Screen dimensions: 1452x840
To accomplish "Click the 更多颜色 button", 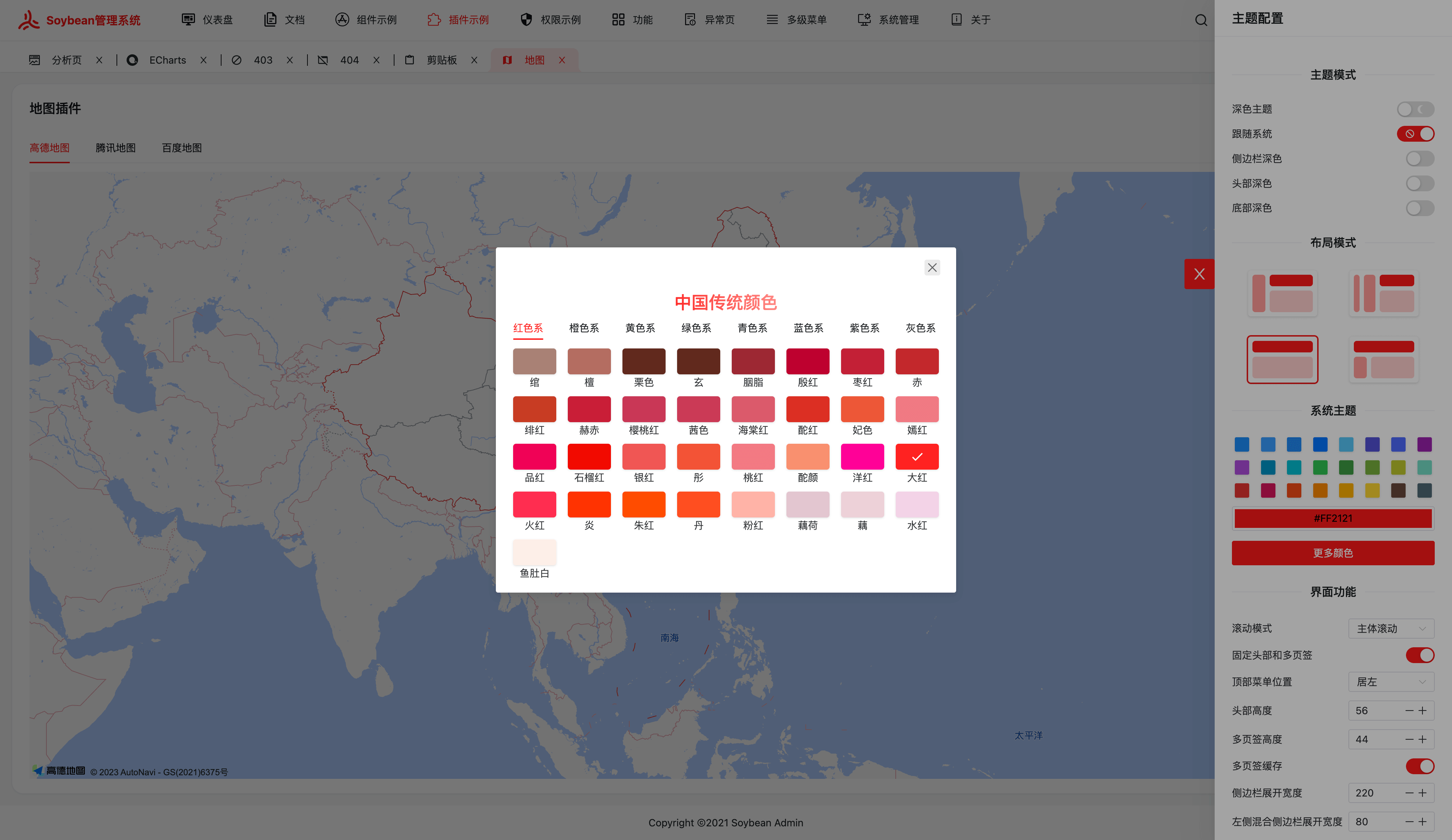I will click(1332, 553).
